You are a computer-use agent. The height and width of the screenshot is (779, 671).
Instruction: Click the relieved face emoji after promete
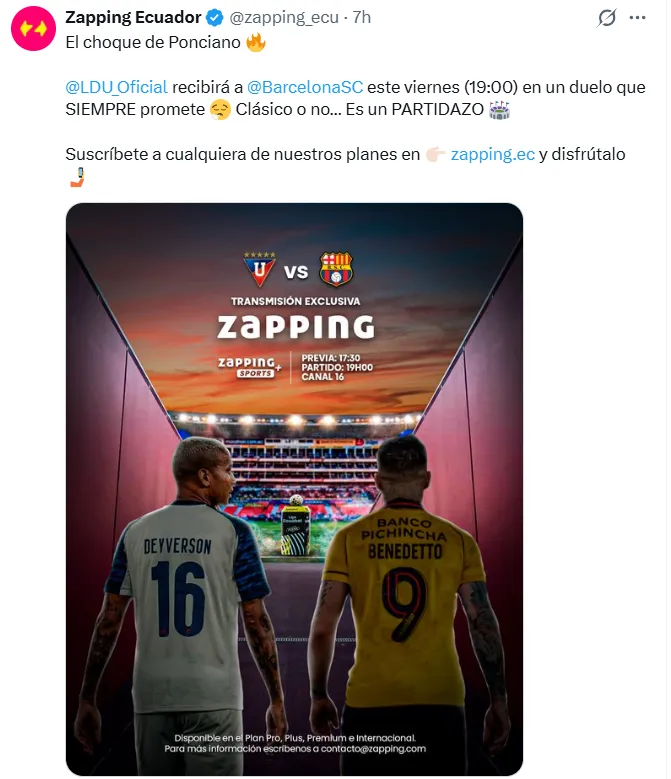[x=220, y=109]
